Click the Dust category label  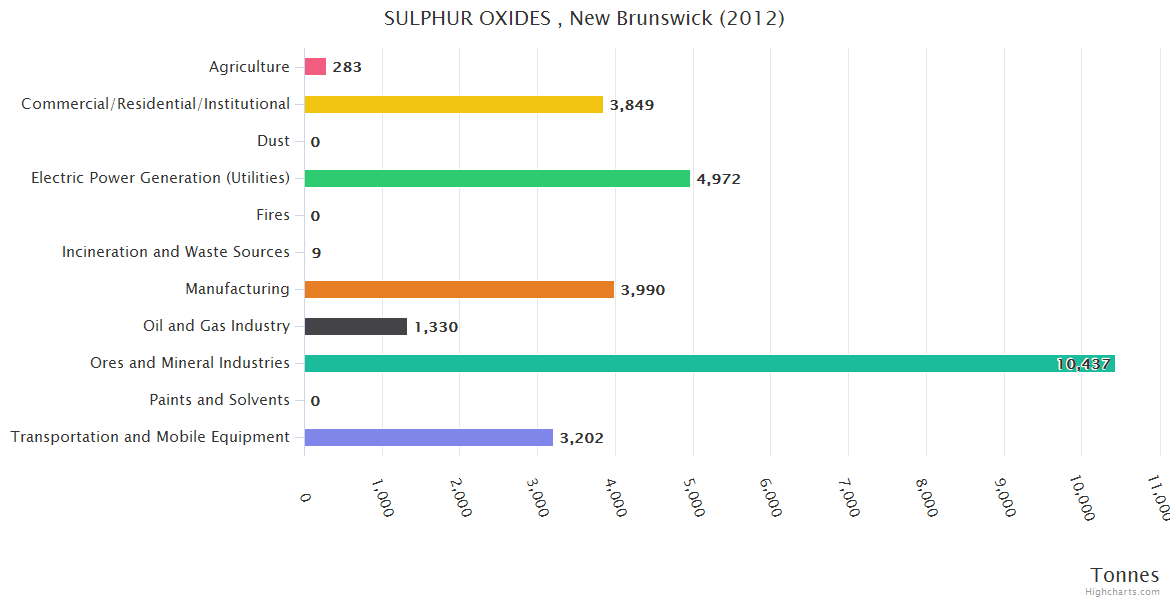pyautogui.click(x=273, y=141)
